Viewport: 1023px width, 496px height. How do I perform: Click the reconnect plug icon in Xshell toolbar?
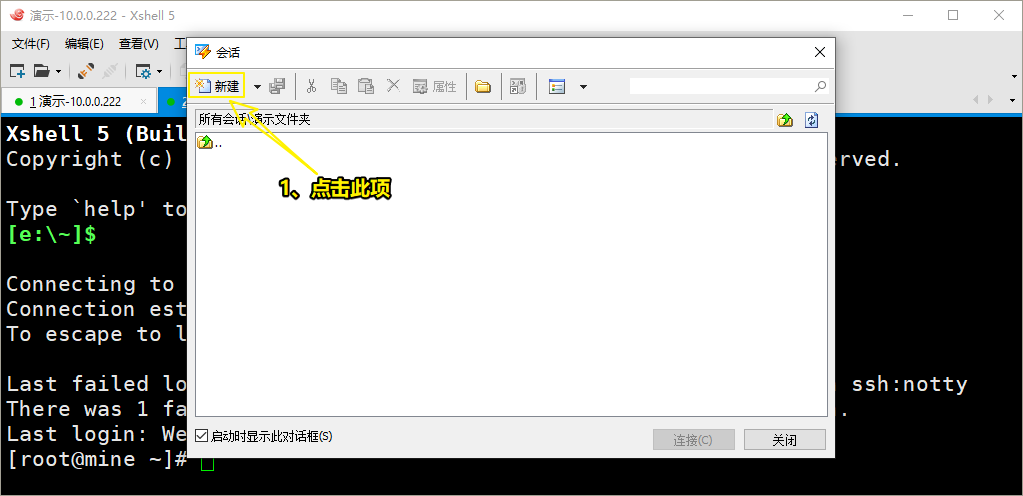pos(85,70)
